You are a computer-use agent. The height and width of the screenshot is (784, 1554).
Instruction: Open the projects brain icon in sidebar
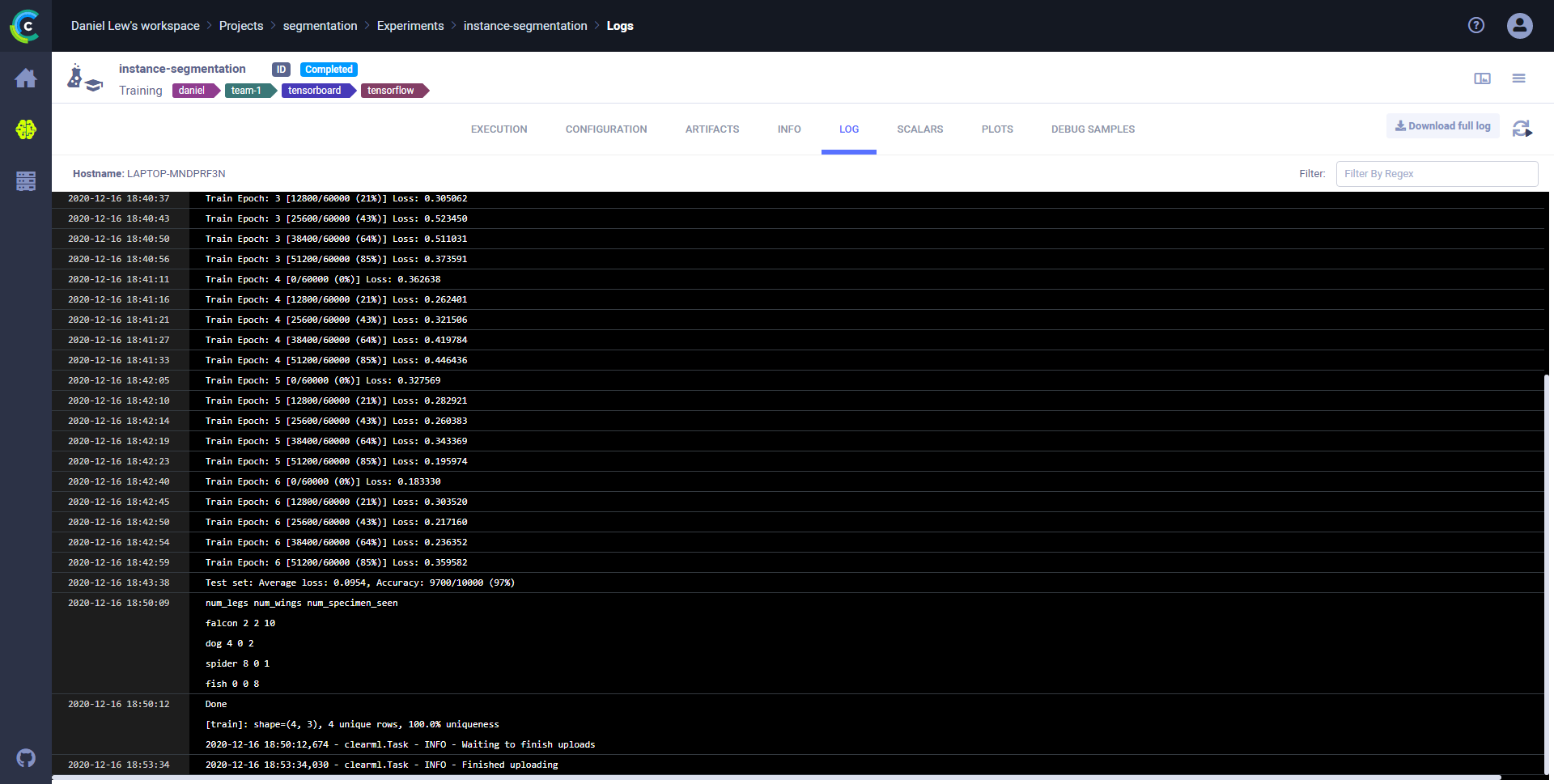pos(26,129)
